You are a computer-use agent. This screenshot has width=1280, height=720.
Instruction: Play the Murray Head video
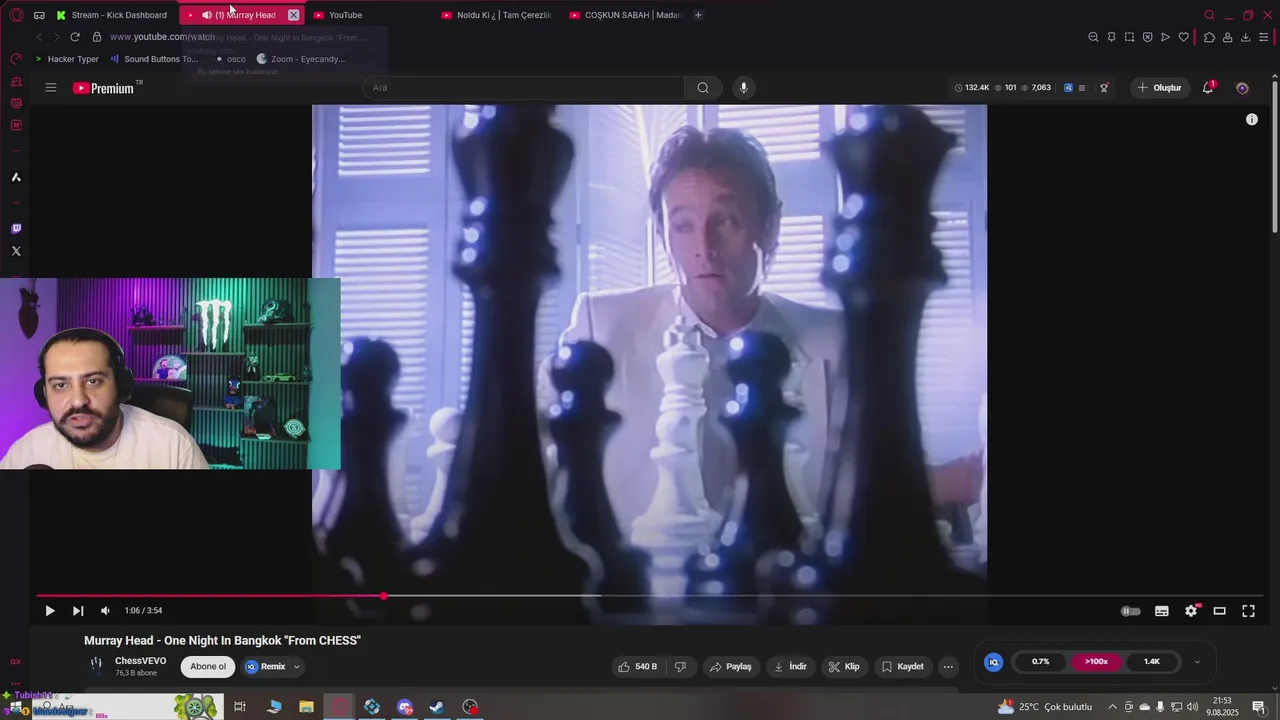(x=49, y=611)
